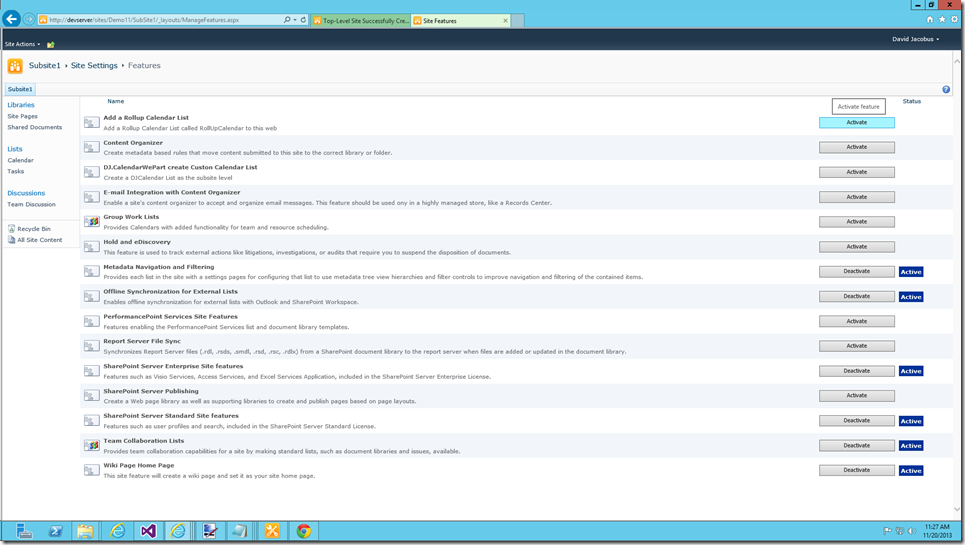Click the address bar search magnifier

pyautogui.click(x=287, y=20)
